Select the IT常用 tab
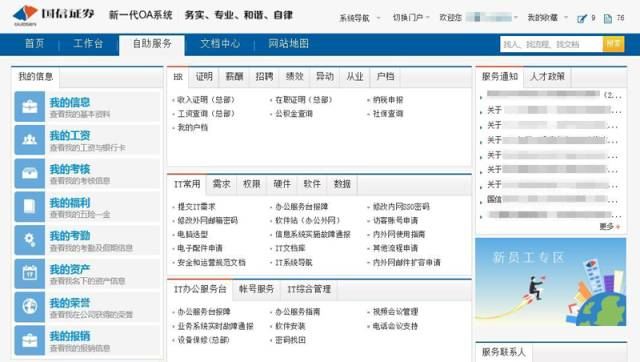This screenshot has height=362, width=640. coord(187,184)
